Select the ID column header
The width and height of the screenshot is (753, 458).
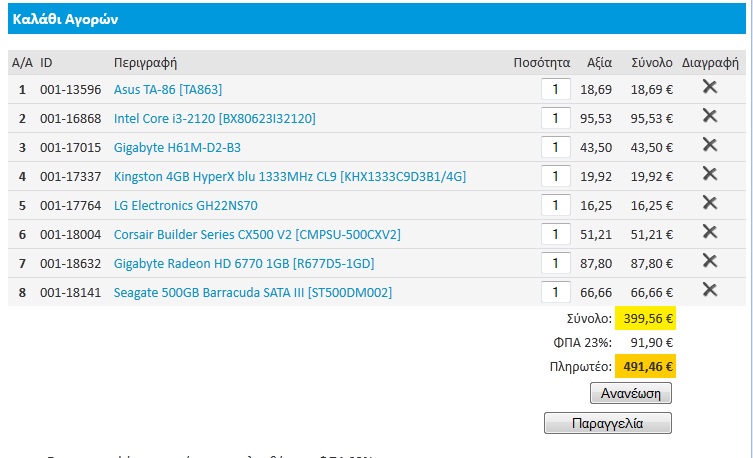click(46, 63)
